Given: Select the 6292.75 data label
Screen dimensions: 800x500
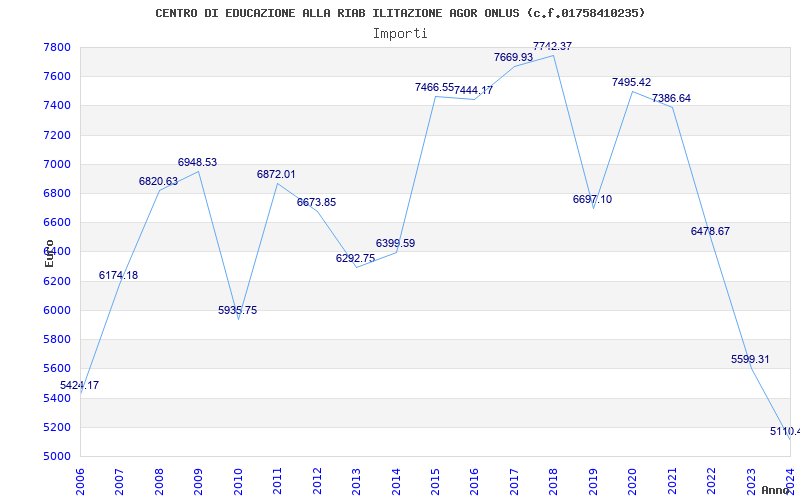Looking at the screenshot, I should tap(356, 258).
